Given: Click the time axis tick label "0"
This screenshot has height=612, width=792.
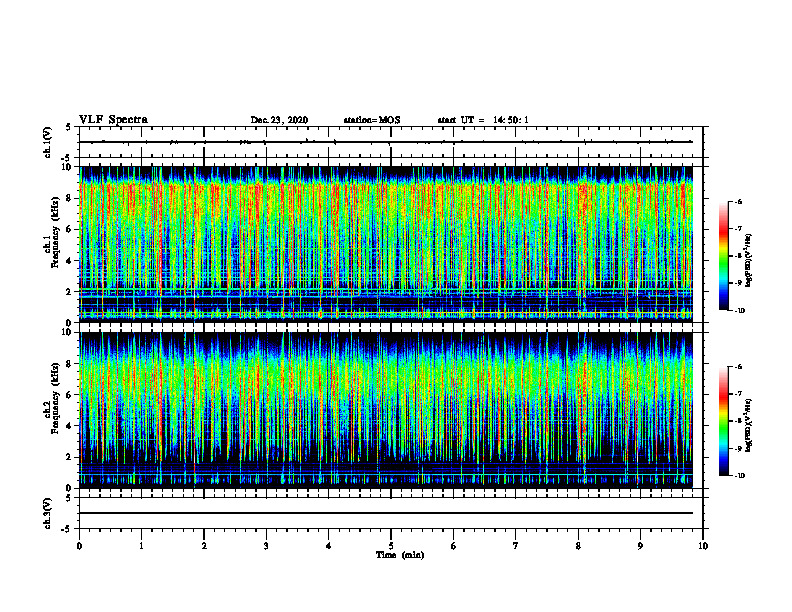Looking at the screenshot, I should [79, 546].
